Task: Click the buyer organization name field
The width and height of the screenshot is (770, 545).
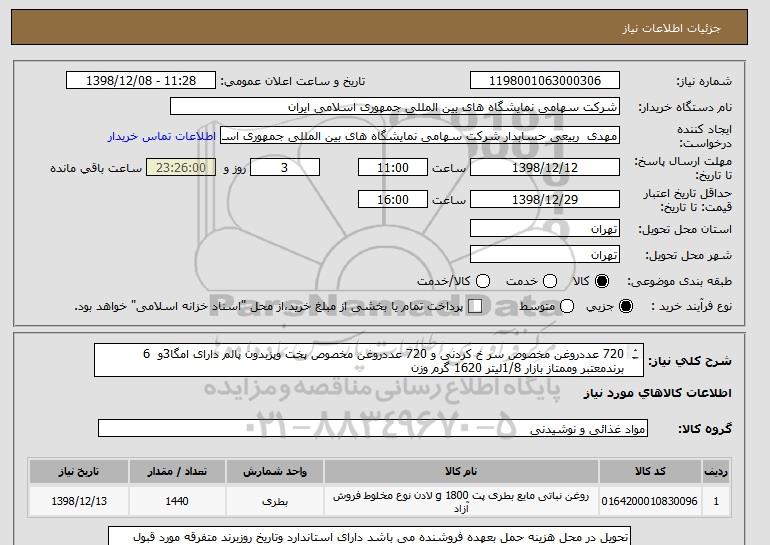Action: pos(395,107)
